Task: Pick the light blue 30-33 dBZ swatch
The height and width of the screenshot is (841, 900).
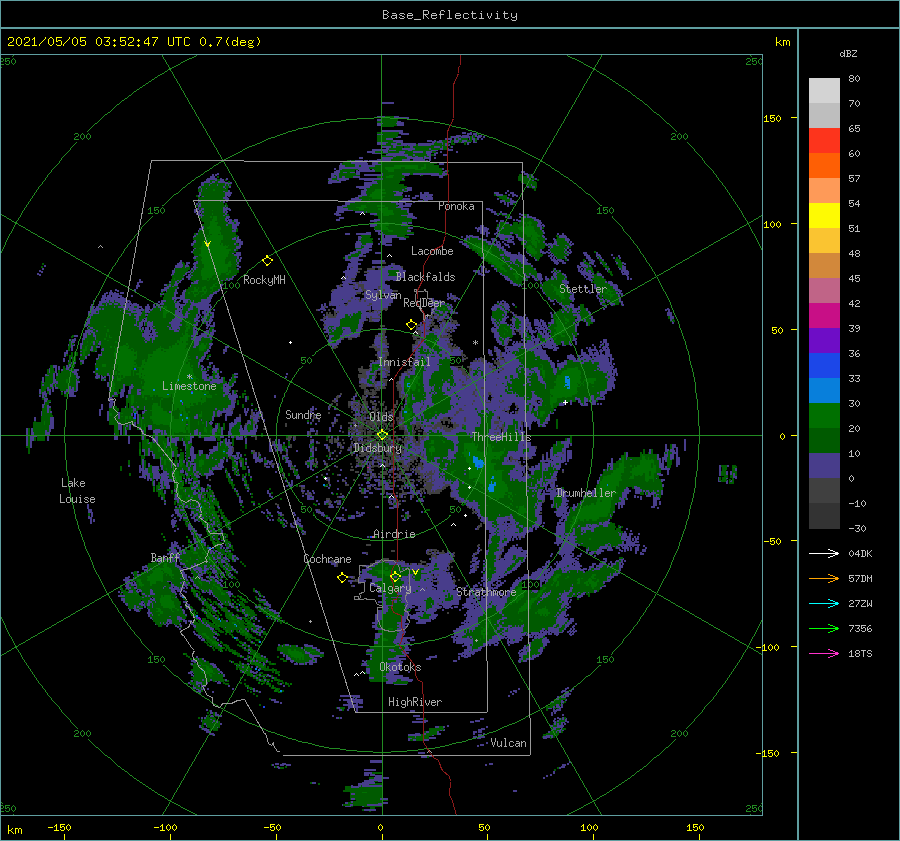Action: (824, 390)
